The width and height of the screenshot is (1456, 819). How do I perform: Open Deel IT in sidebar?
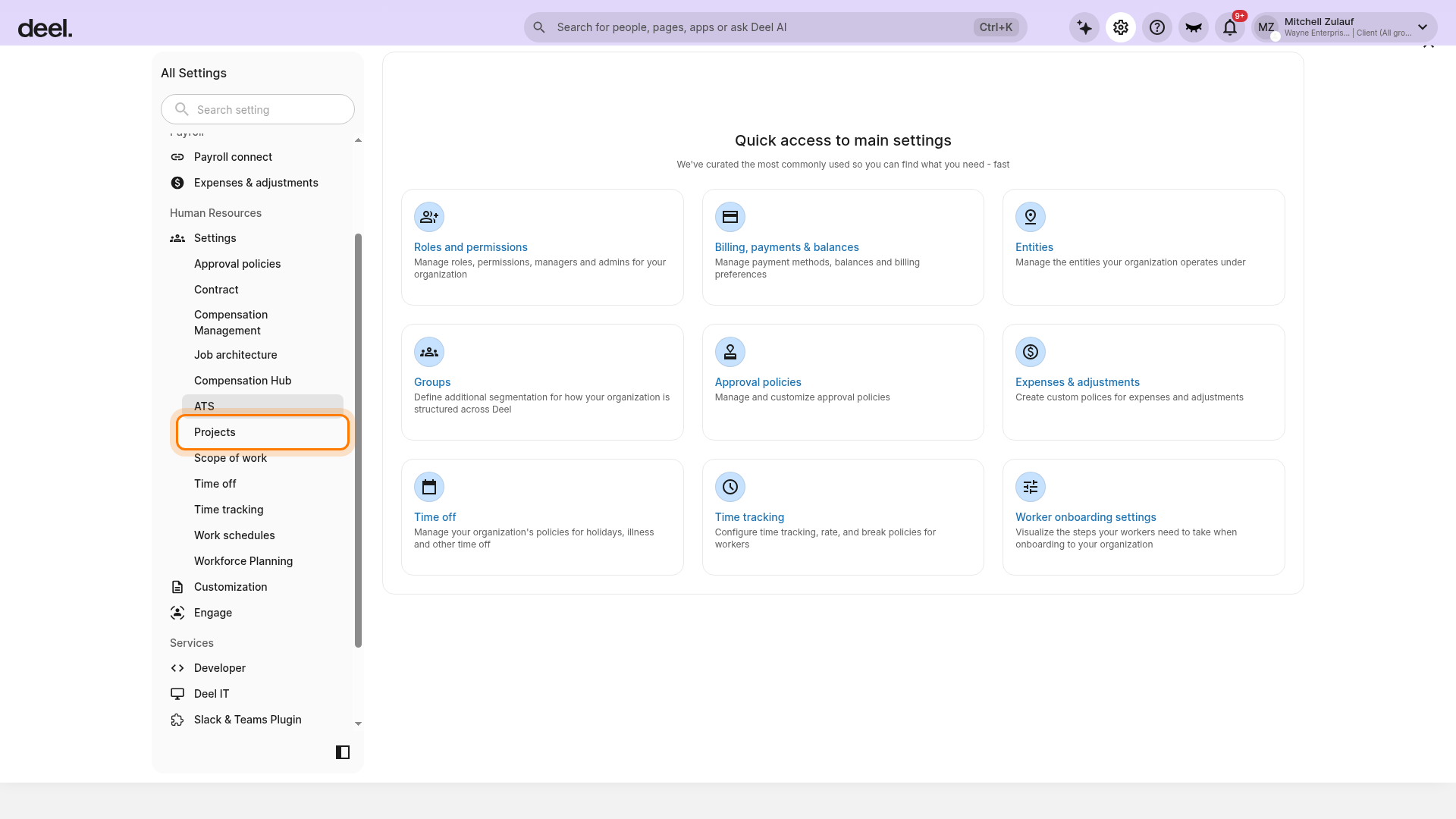[x=212, y=694]
